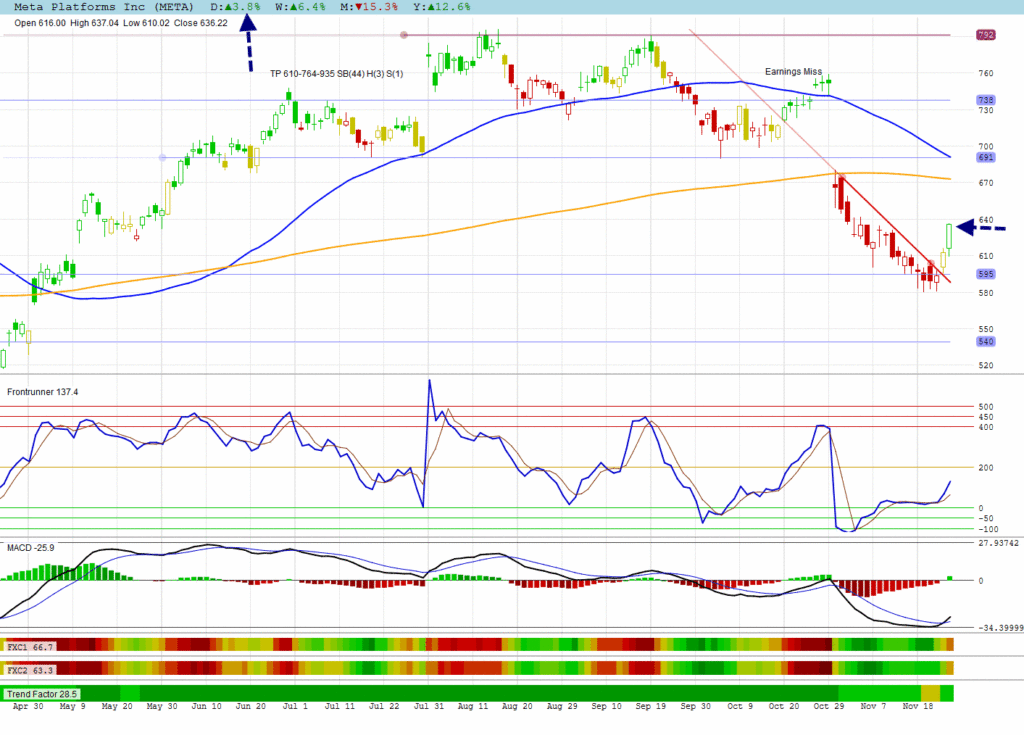Select the 691 price level tag
This screenshot has height=735, width=1024.
click(986, 158)
